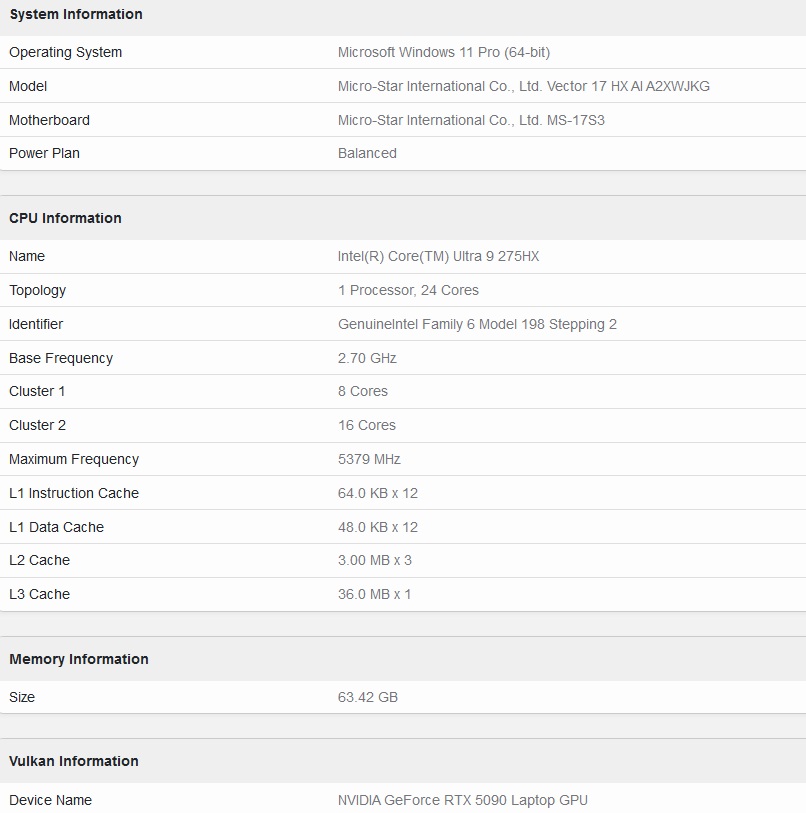Click the Identifier row label
The width and height of the screenshot is (806, 813).
click(x=36, y=324)
